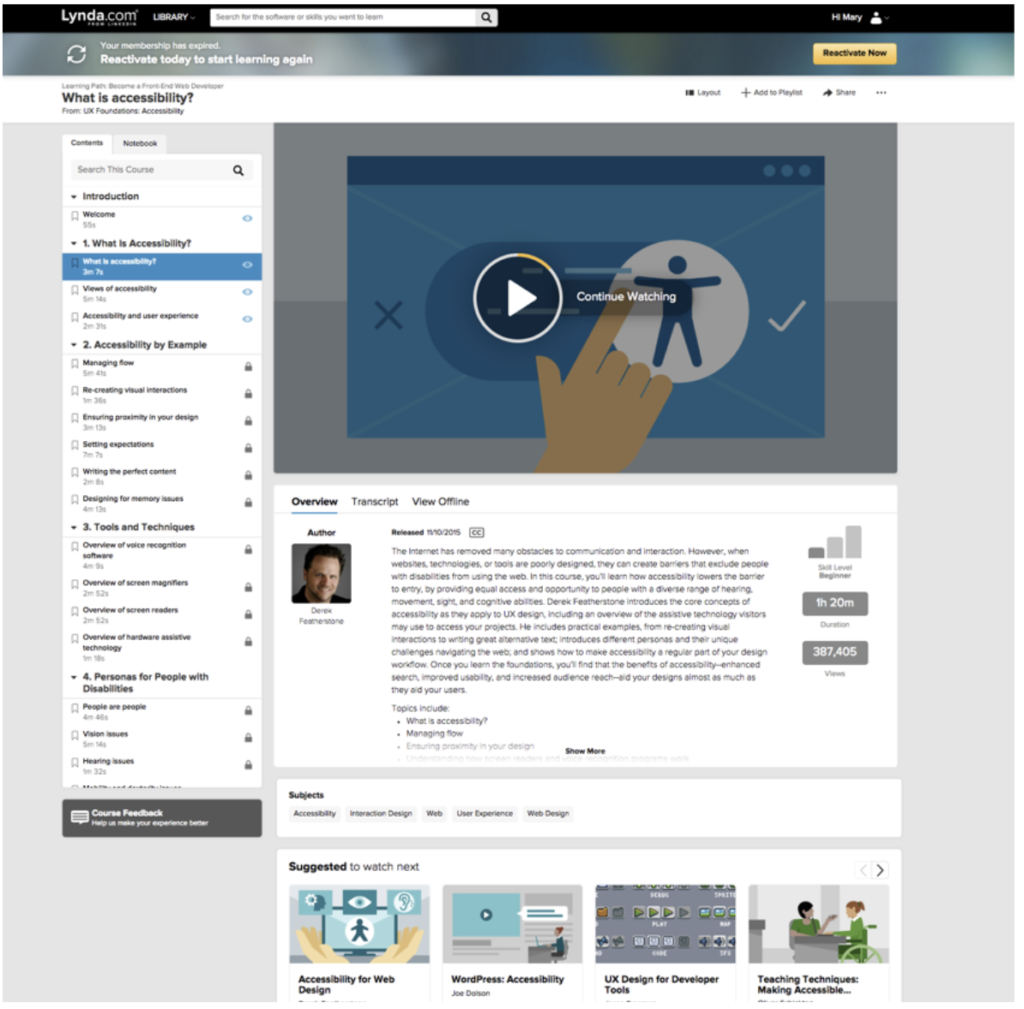Click the lock icon next to Managing flow
Viewport: 1024px width, 1009px height.
coord(248,367)
